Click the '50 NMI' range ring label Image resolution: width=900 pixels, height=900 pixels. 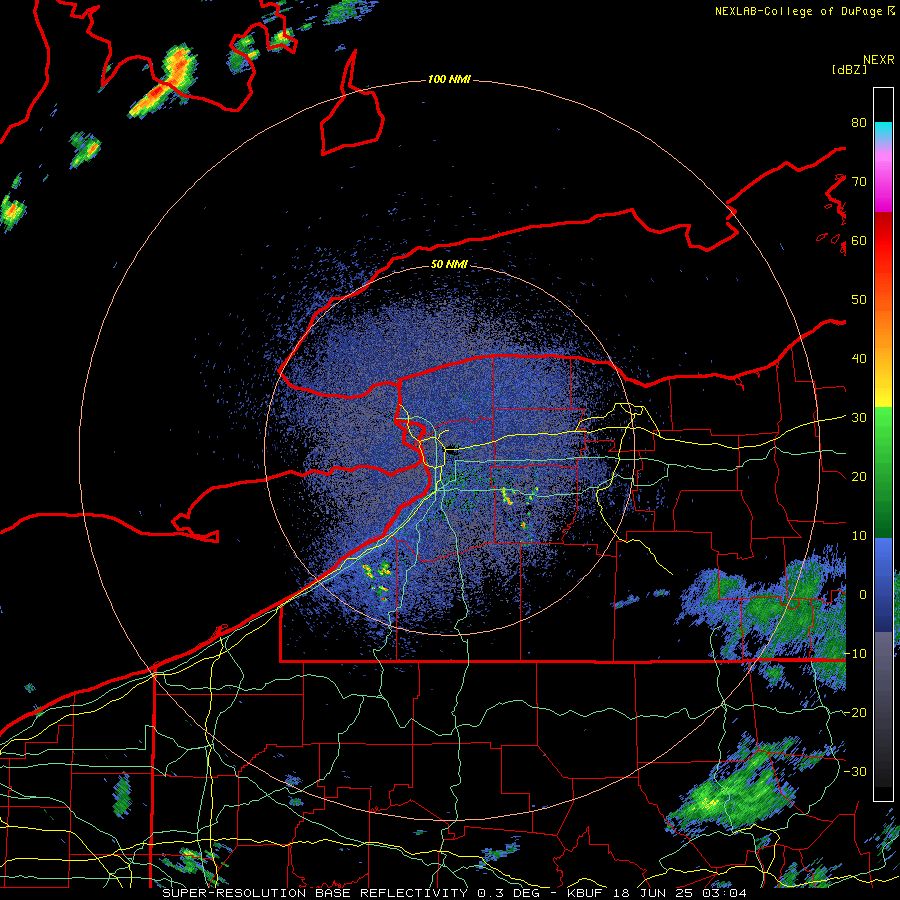[449, 265]
